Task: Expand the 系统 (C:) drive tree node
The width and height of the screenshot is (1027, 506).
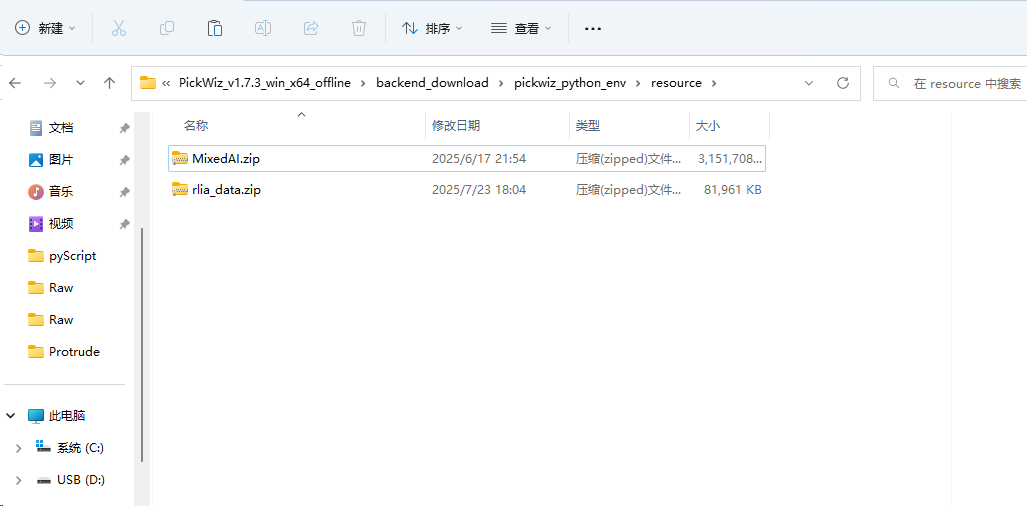Action: click(x=18, y=448)
